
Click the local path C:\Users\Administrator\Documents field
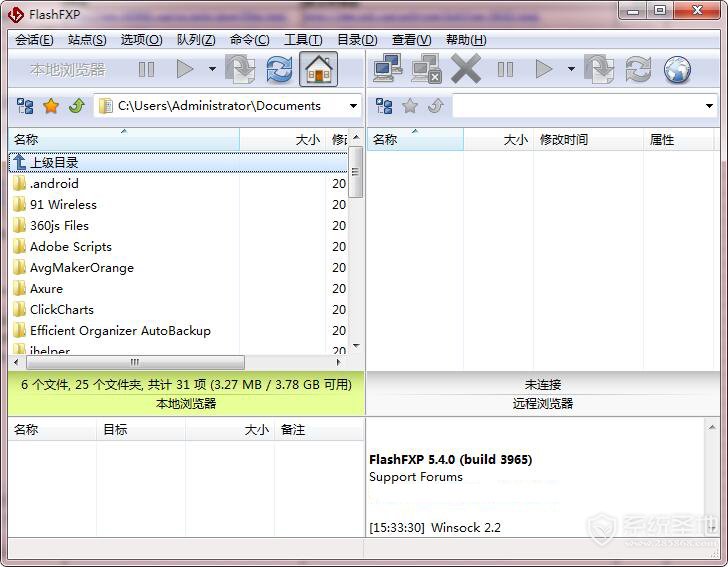228,106
